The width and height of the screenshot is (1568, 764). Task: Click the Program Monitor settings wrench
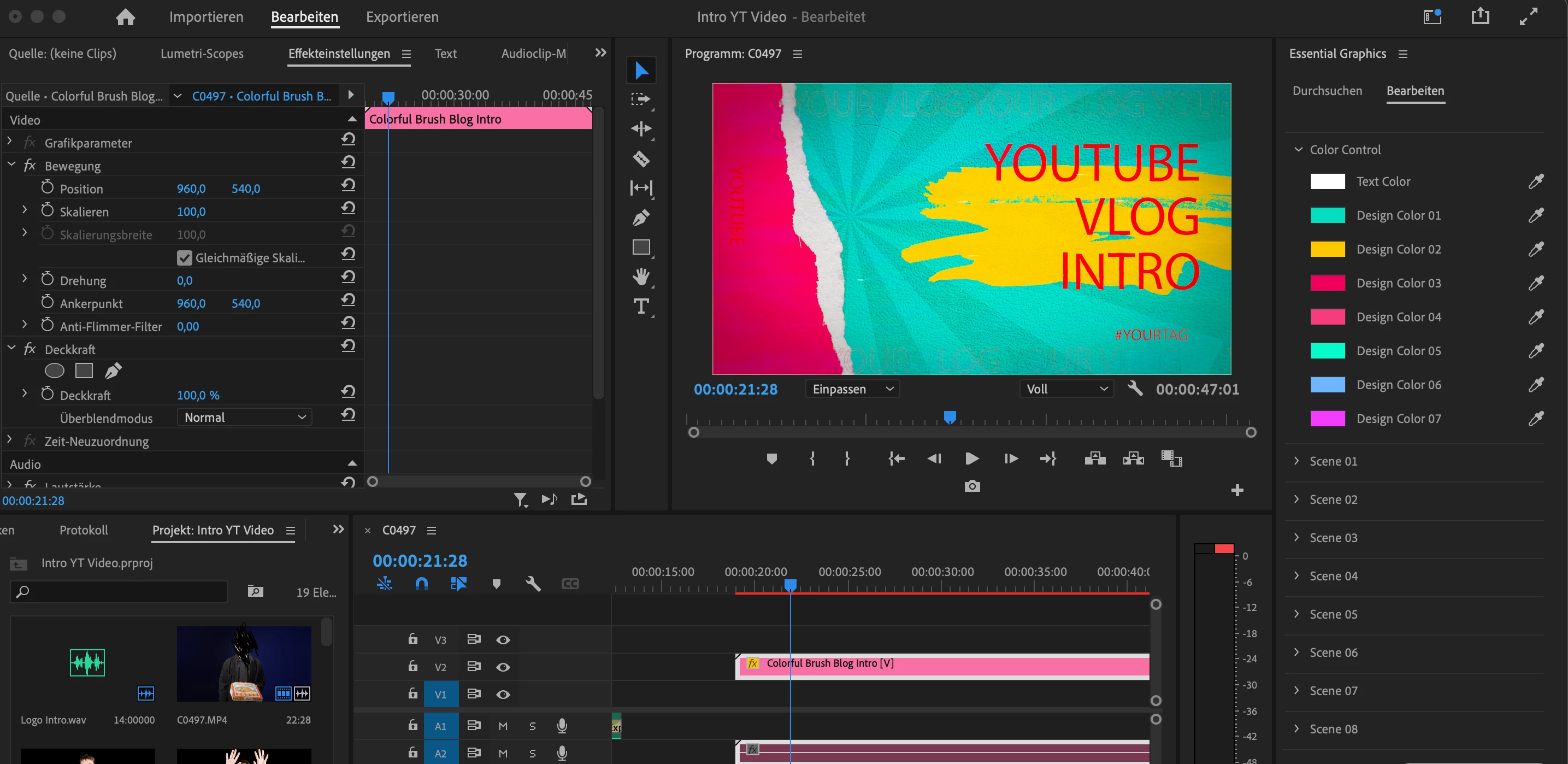click(x=1135, y=389)
